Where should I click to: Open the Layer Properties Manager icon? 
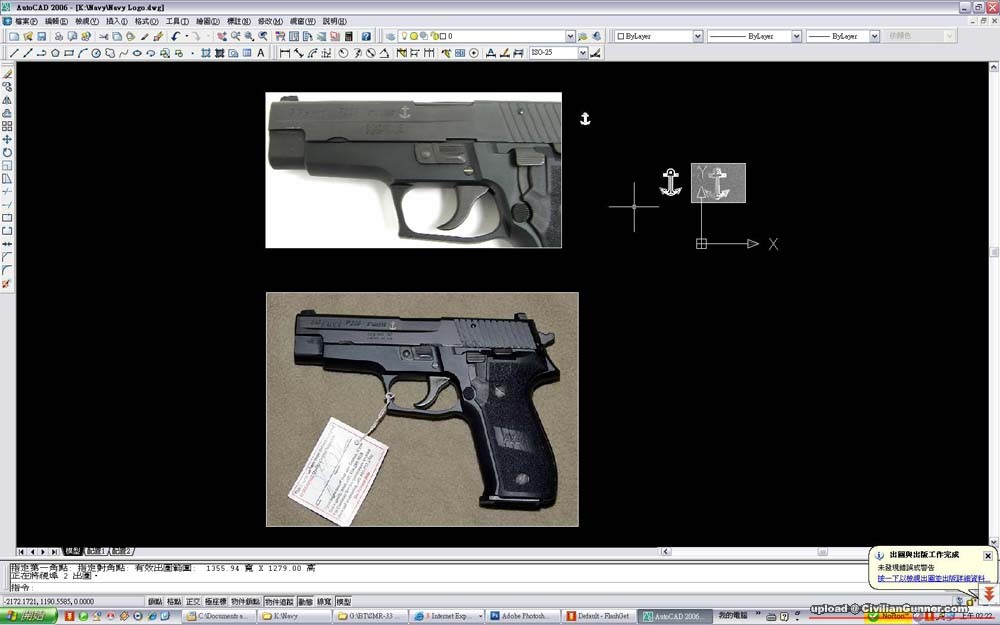pyautogui.click(x=390, y=36)
